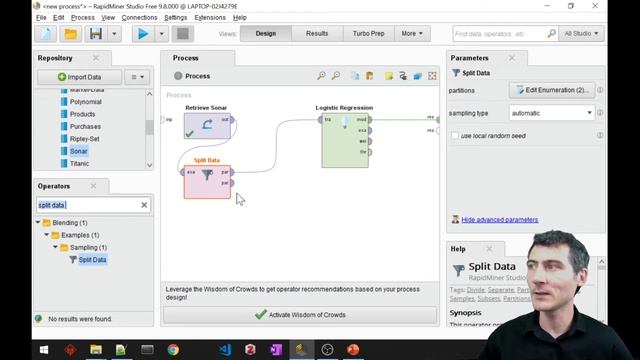This screenshot has height=360, width=640.
Task: Click the copy-pages icon in Process toolbar
Action: coord(355,76)
